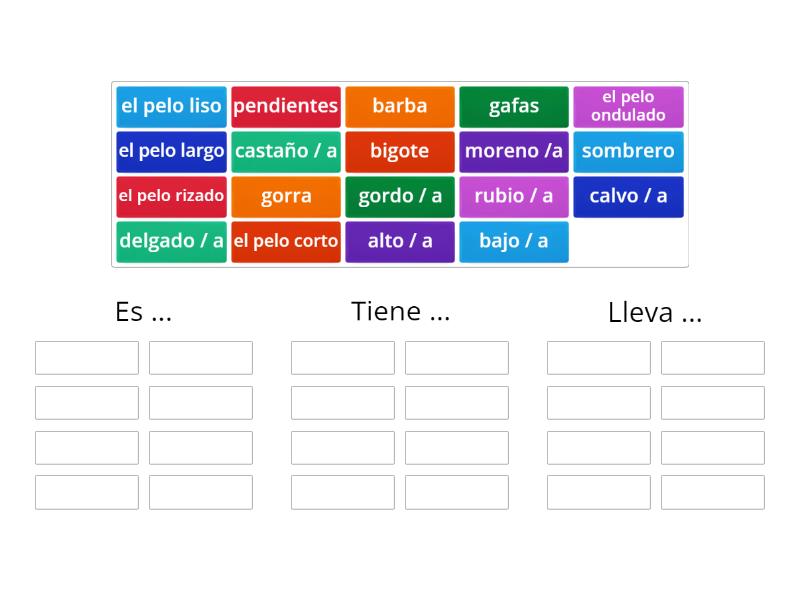Pick the orange 'barba' tile
Screen dimensions: 800x600
tap(400, 106)
